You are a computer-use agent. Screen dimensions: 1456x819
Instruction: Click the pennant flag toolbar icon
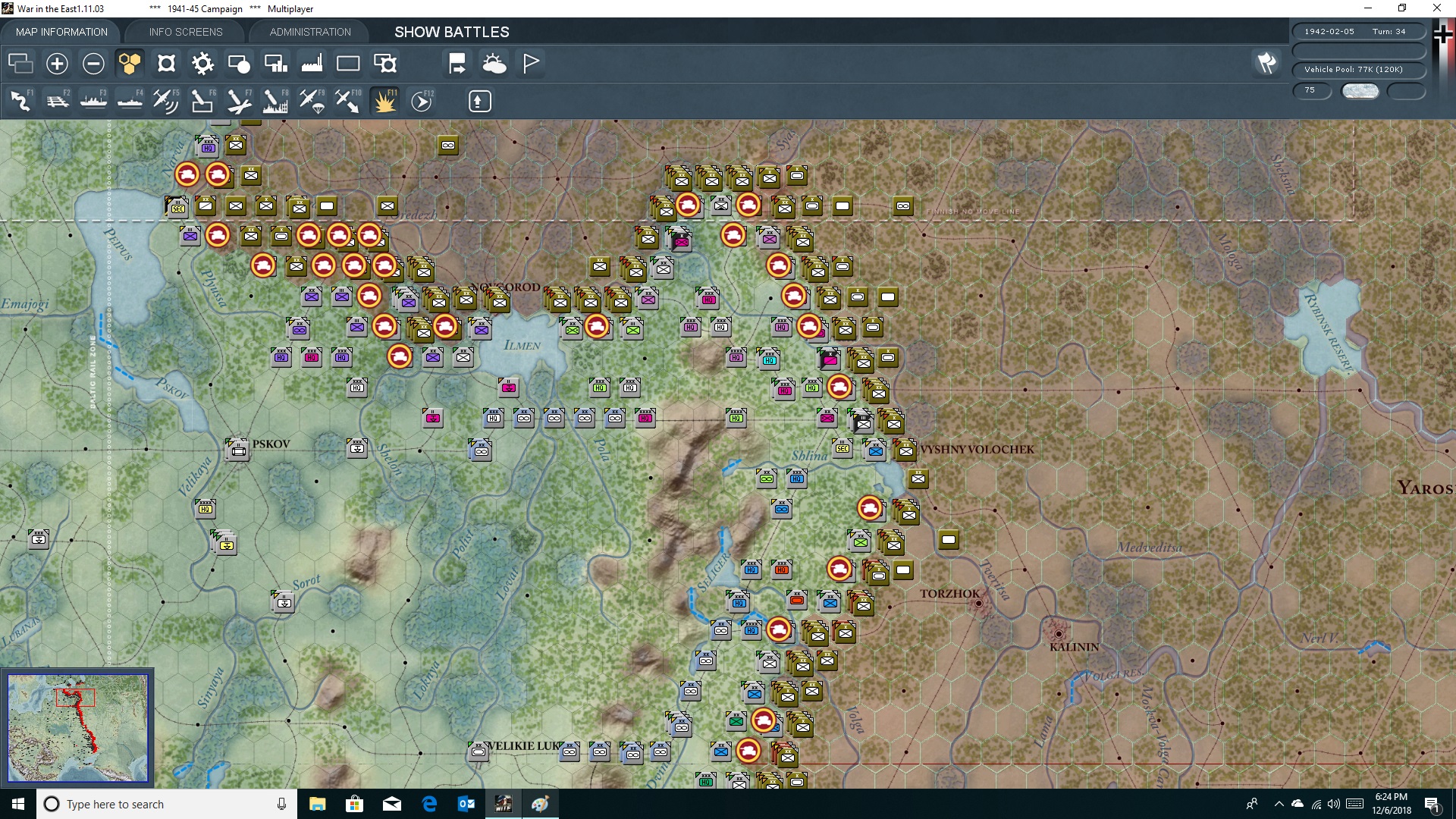[x=531, y=63]
